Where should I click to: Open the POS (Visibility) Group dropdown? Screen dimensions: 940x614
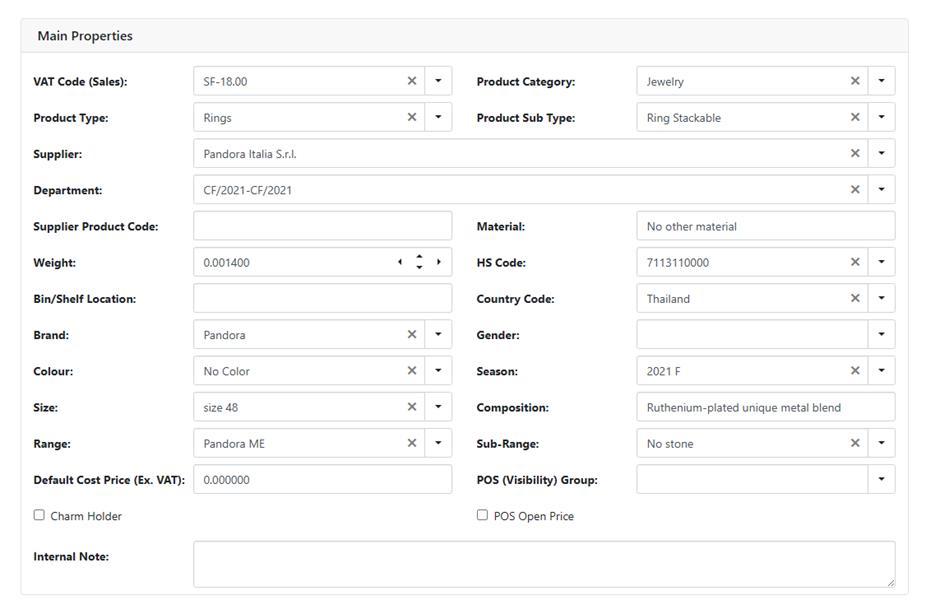[x=881, y=479]
